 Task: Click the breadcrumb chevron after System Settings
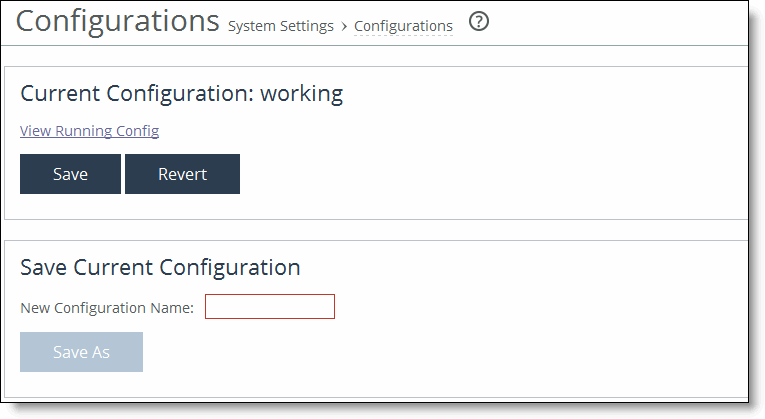(344, 26)
